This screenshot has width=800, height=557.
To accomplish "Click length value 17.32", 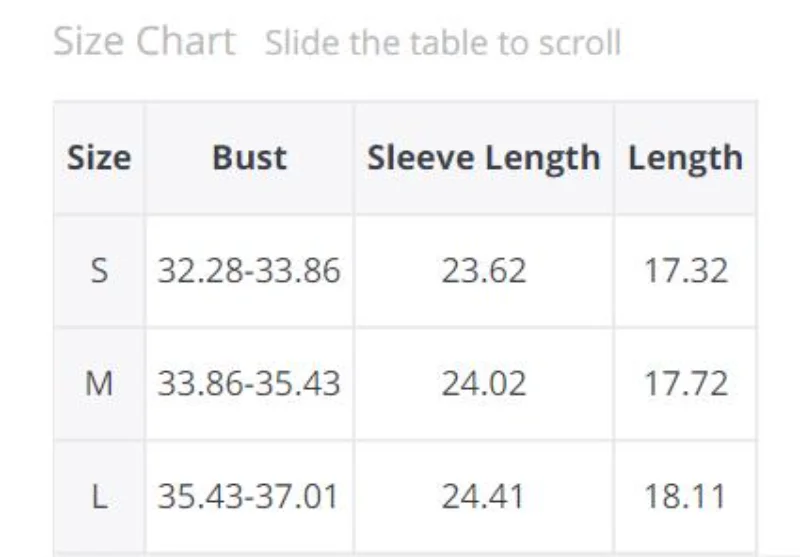I will pos(685,270).
